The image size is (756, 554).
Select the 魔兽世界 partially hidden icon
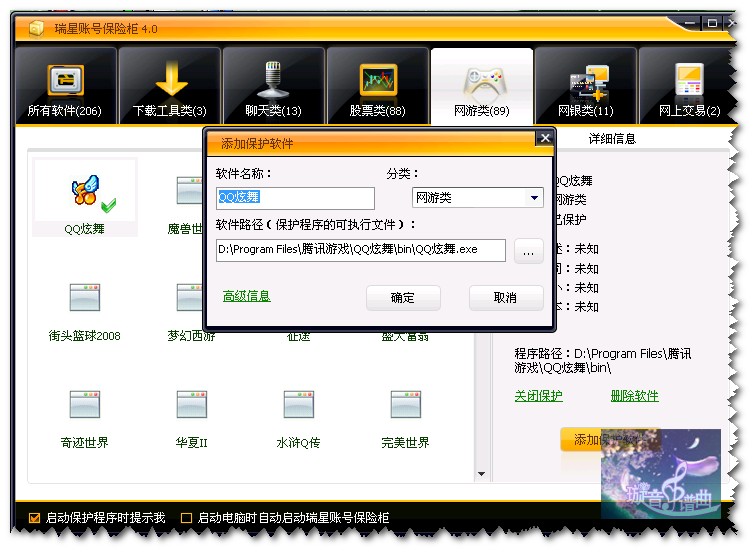[189, 190]
